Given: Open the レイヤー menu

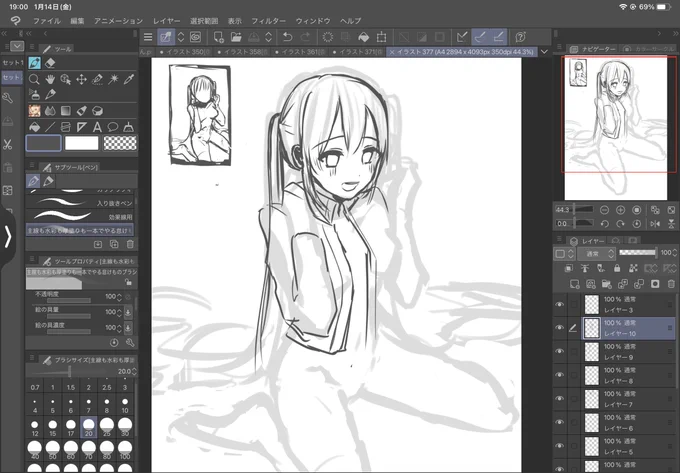Looking at the screenshot, I should 166,21.
